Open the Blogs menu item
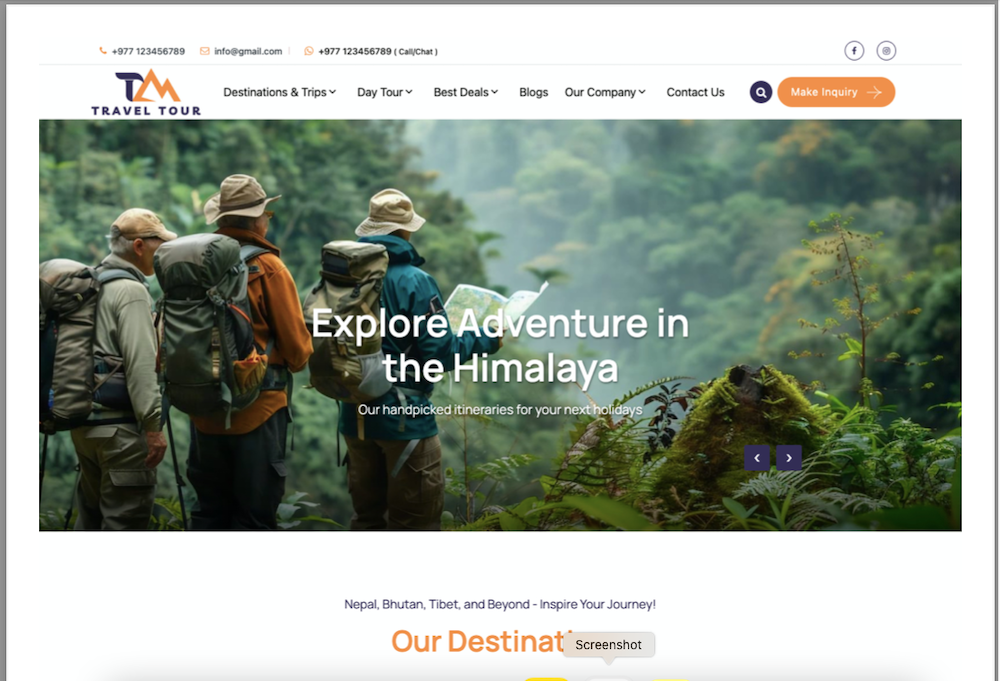 coord(534,92)
